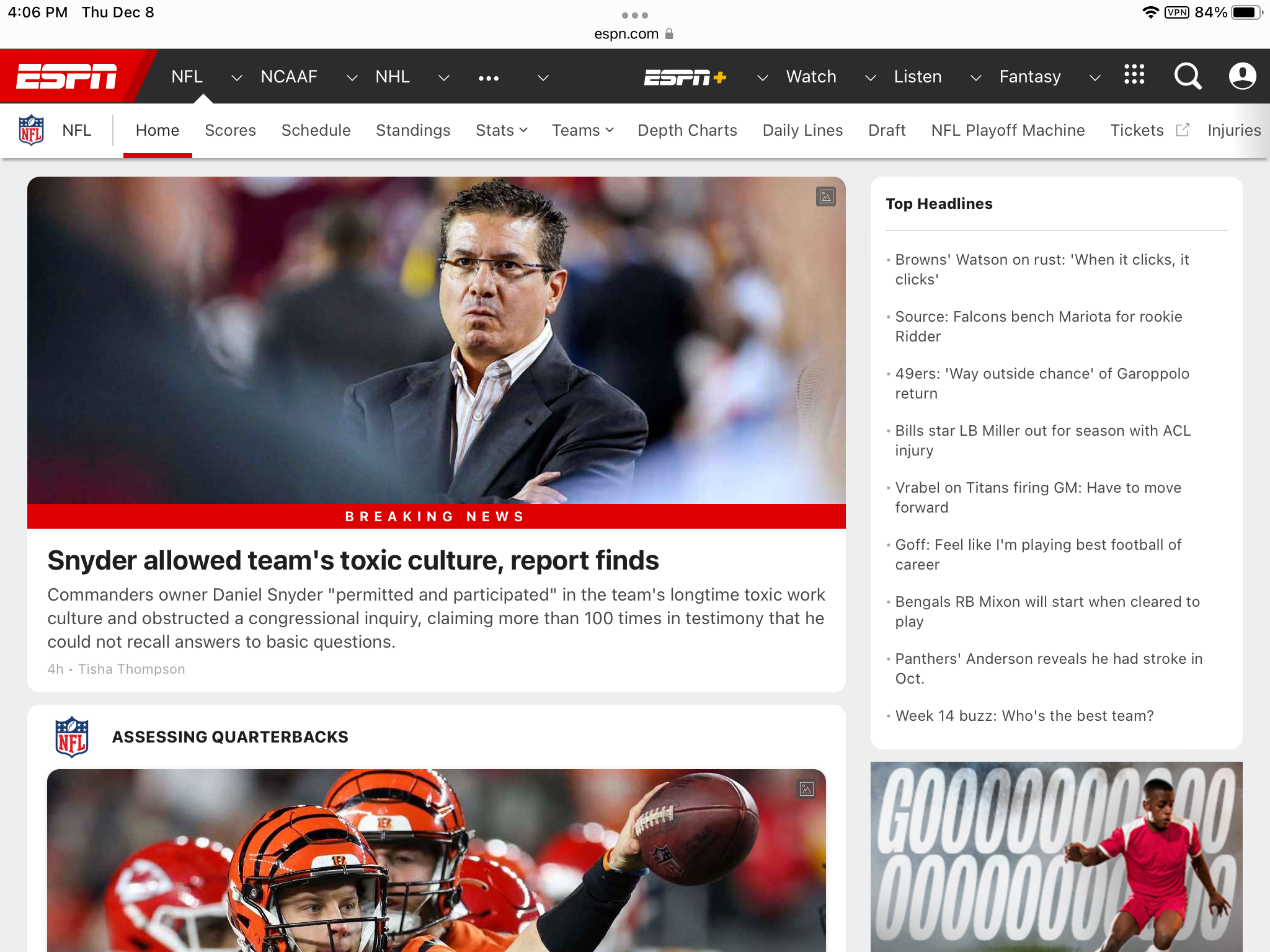Viewport: 1270px width, 952px height.
Task: Tap the three-dot multitasking indicator above address bar
Action: 635,15
